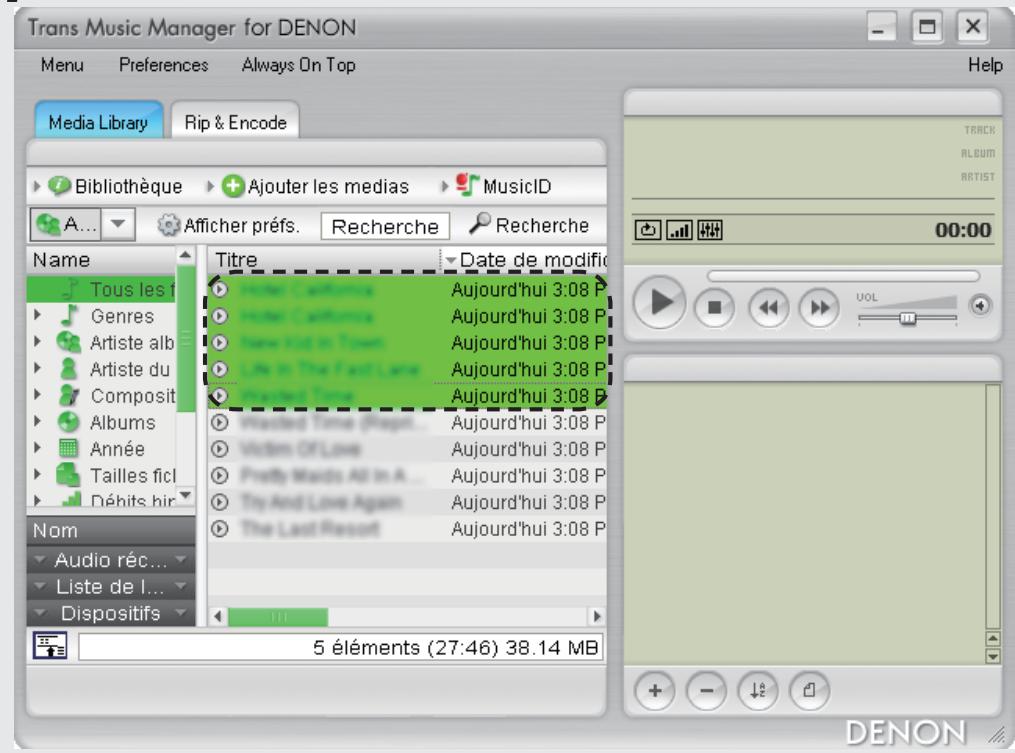Click the Recherche search input field
The height and width of the screenshot is (753, 1015).
(385, 227)
